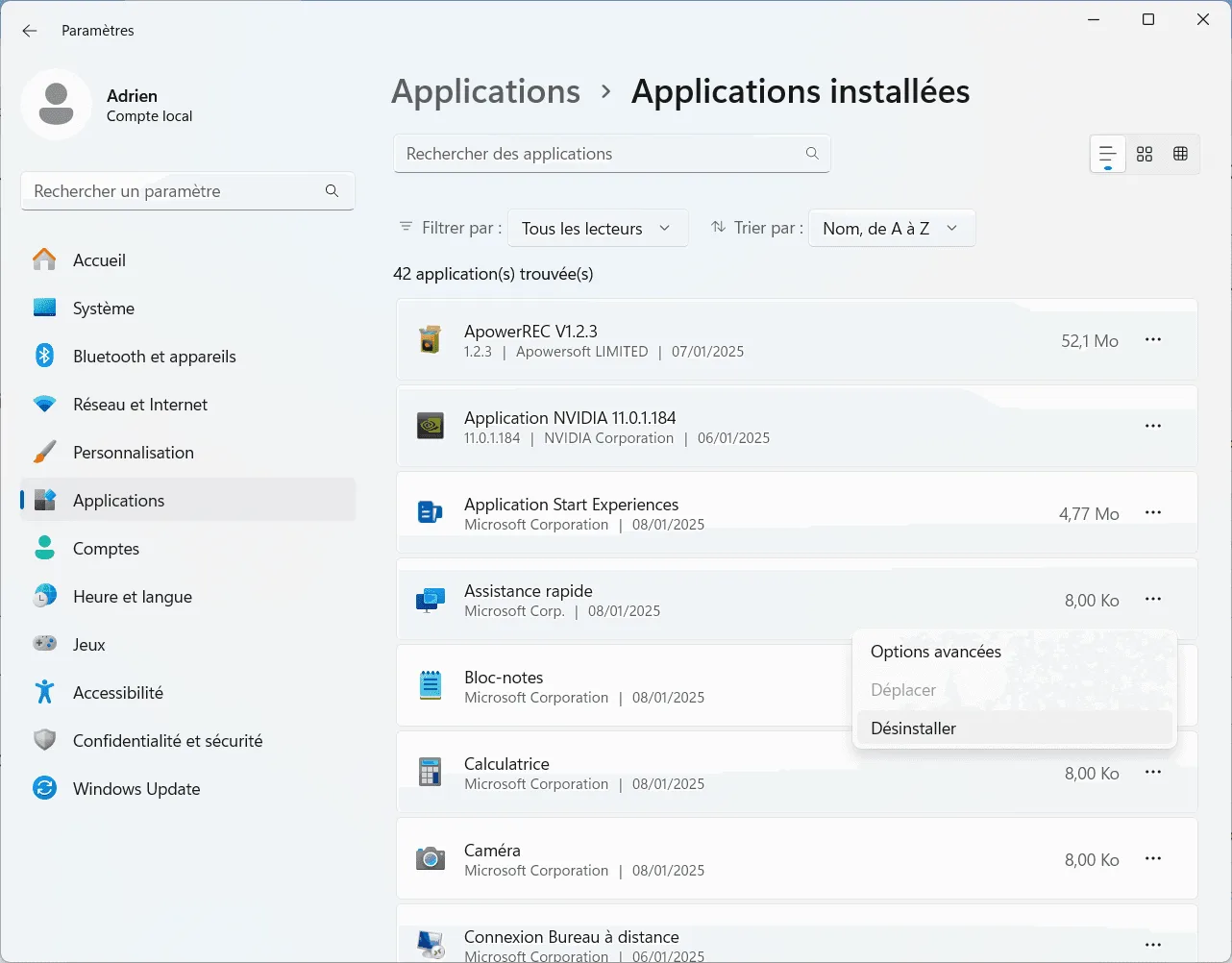The width and height of the screenshot is (1232, 963).
Task: Choose Options avancées in the context menu
Action: pyautogui.click(x=1014, y=652)
